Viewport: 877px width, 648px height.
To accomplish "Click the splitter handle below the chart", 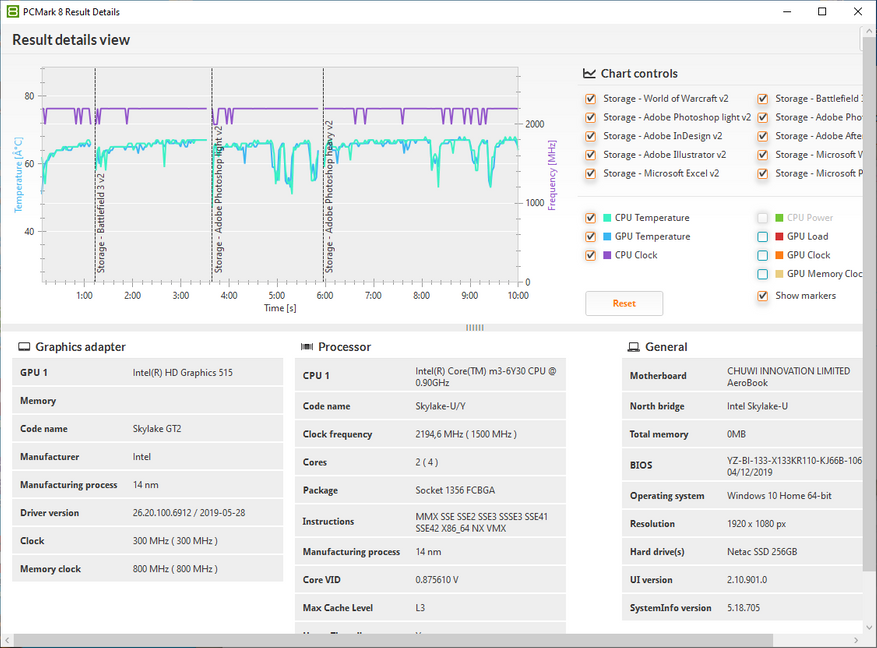I will click(475, 327).
